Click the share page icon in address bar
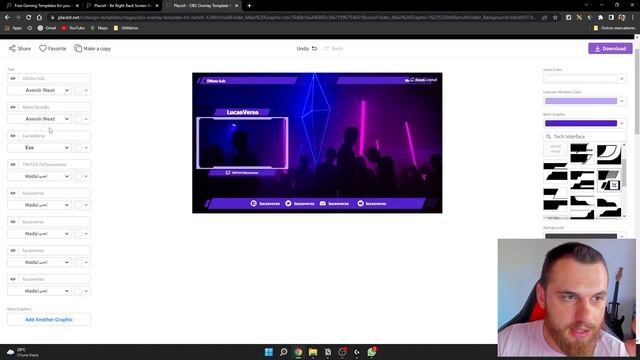 tap(544, 18)
